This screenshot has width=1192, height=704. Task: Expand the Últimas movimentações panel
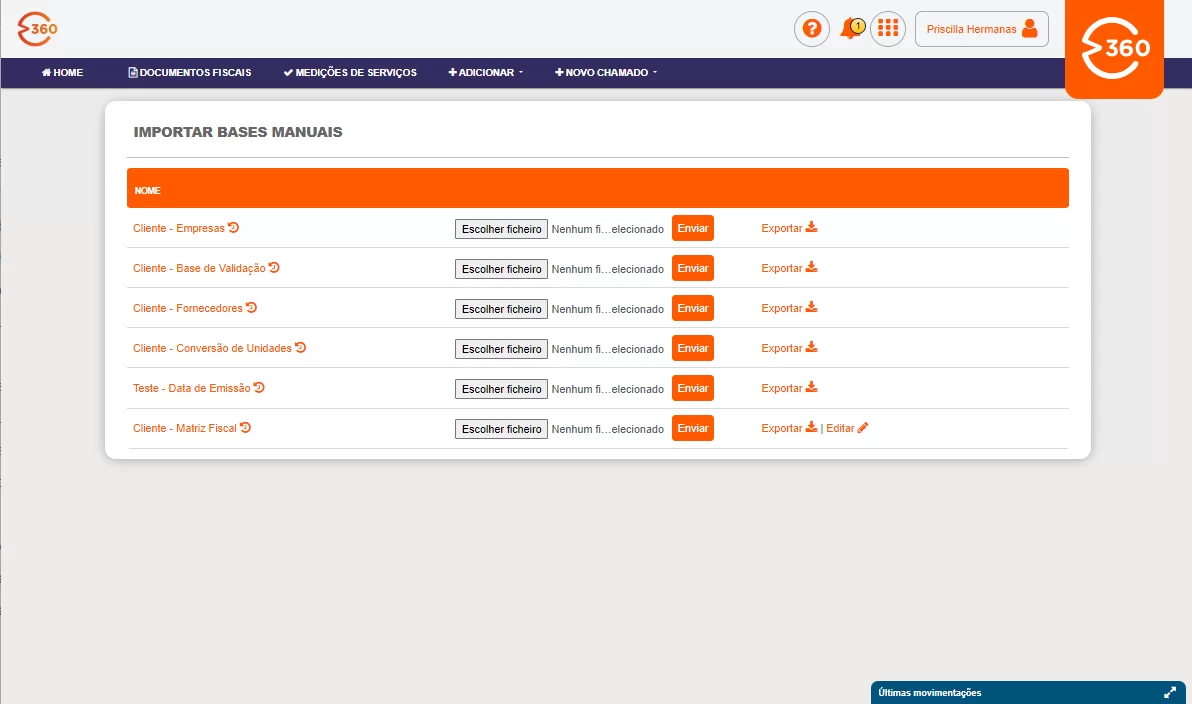click(x=1170, y=693)
